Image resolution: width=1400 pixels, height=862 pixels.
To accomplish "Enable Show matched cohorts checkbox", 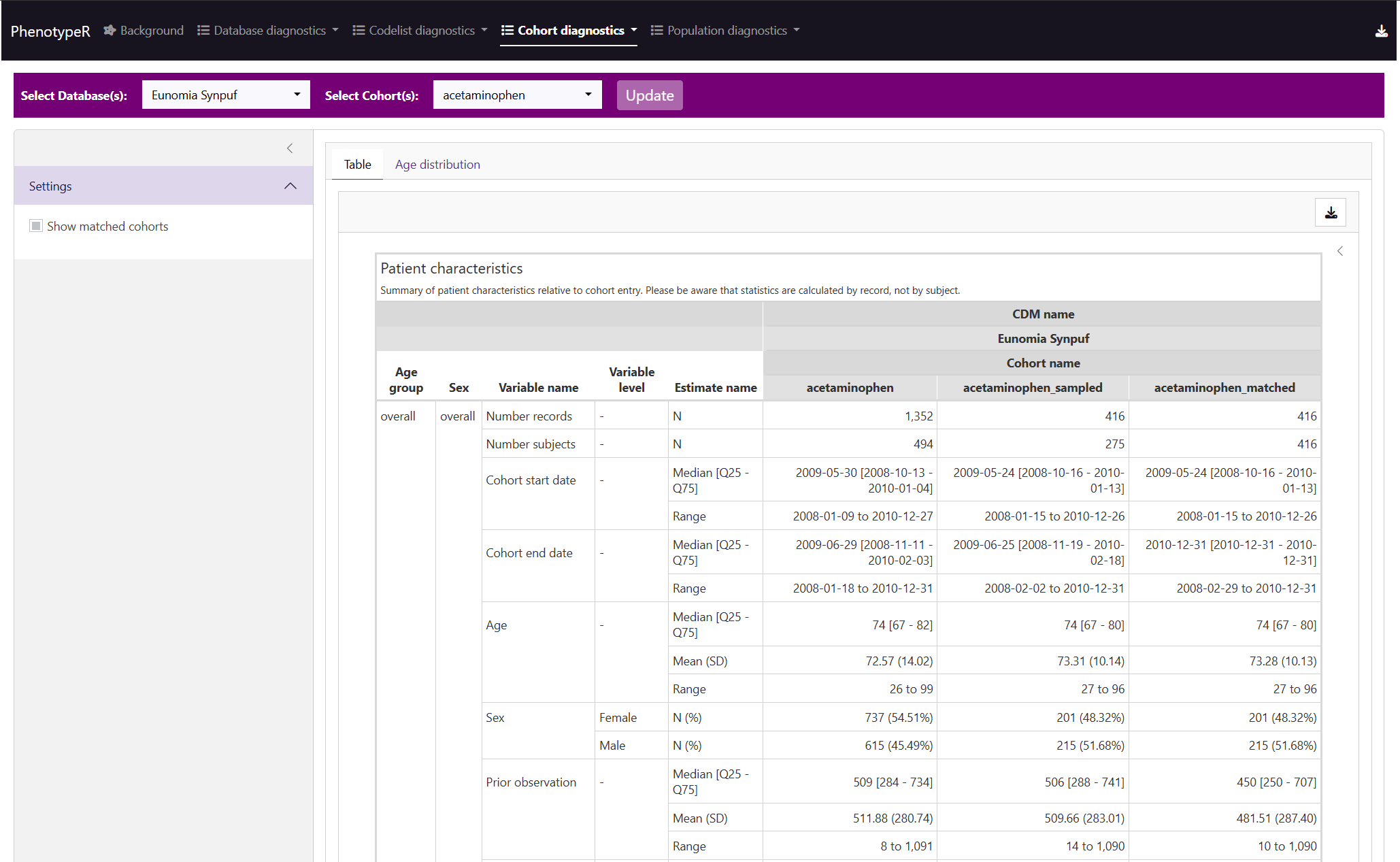I will 36,226.
